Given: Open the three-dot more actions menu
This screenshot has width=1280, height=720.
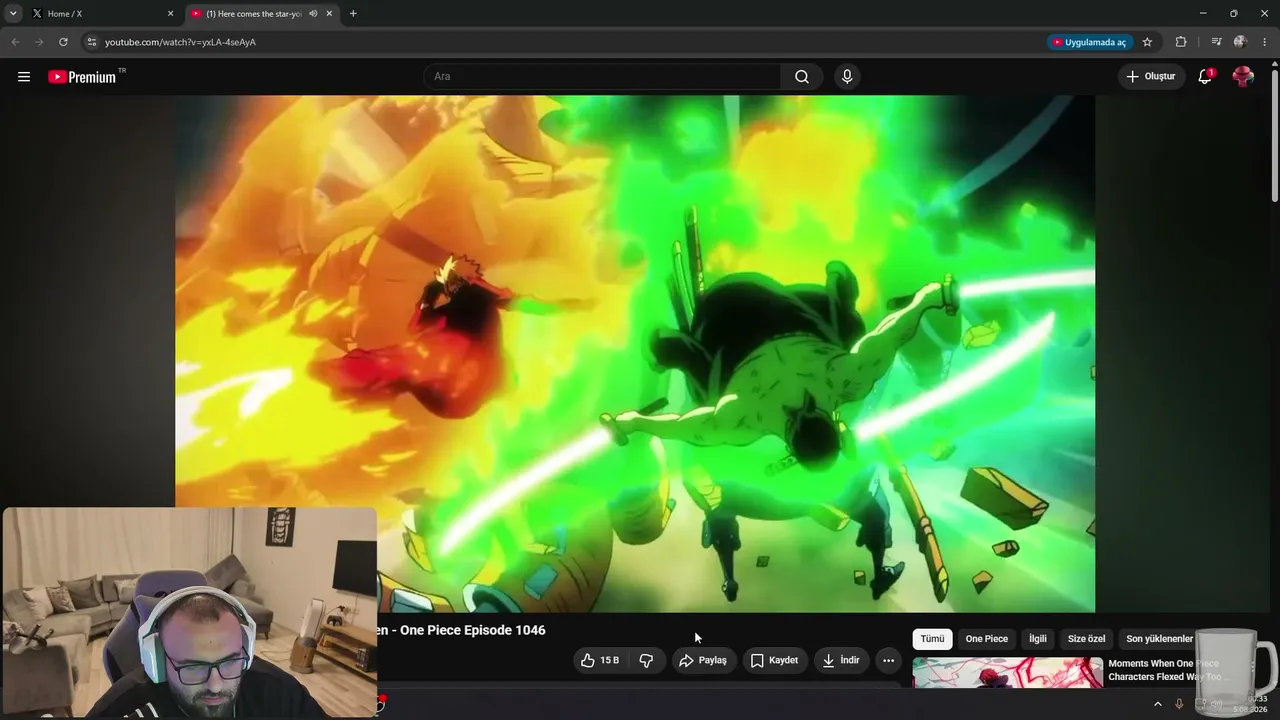Looking at the screenshot, I should [888, 660].
